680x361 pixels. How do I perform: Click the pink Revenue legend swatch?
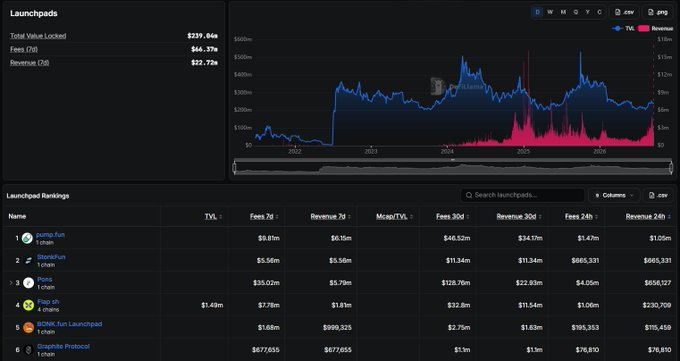point(644,29)
